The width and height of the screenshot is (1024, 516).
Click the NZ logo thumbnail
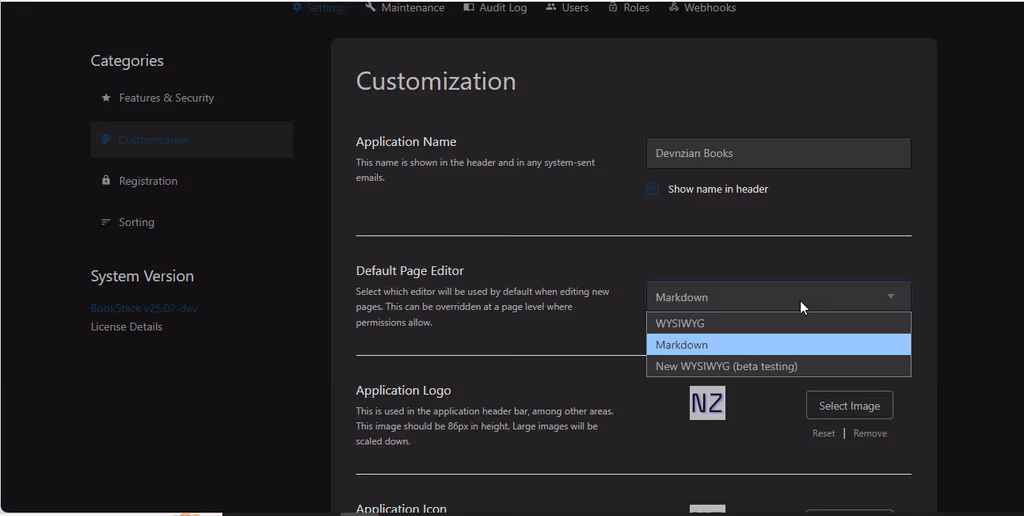pyautogui.click(x=707, y=403)
